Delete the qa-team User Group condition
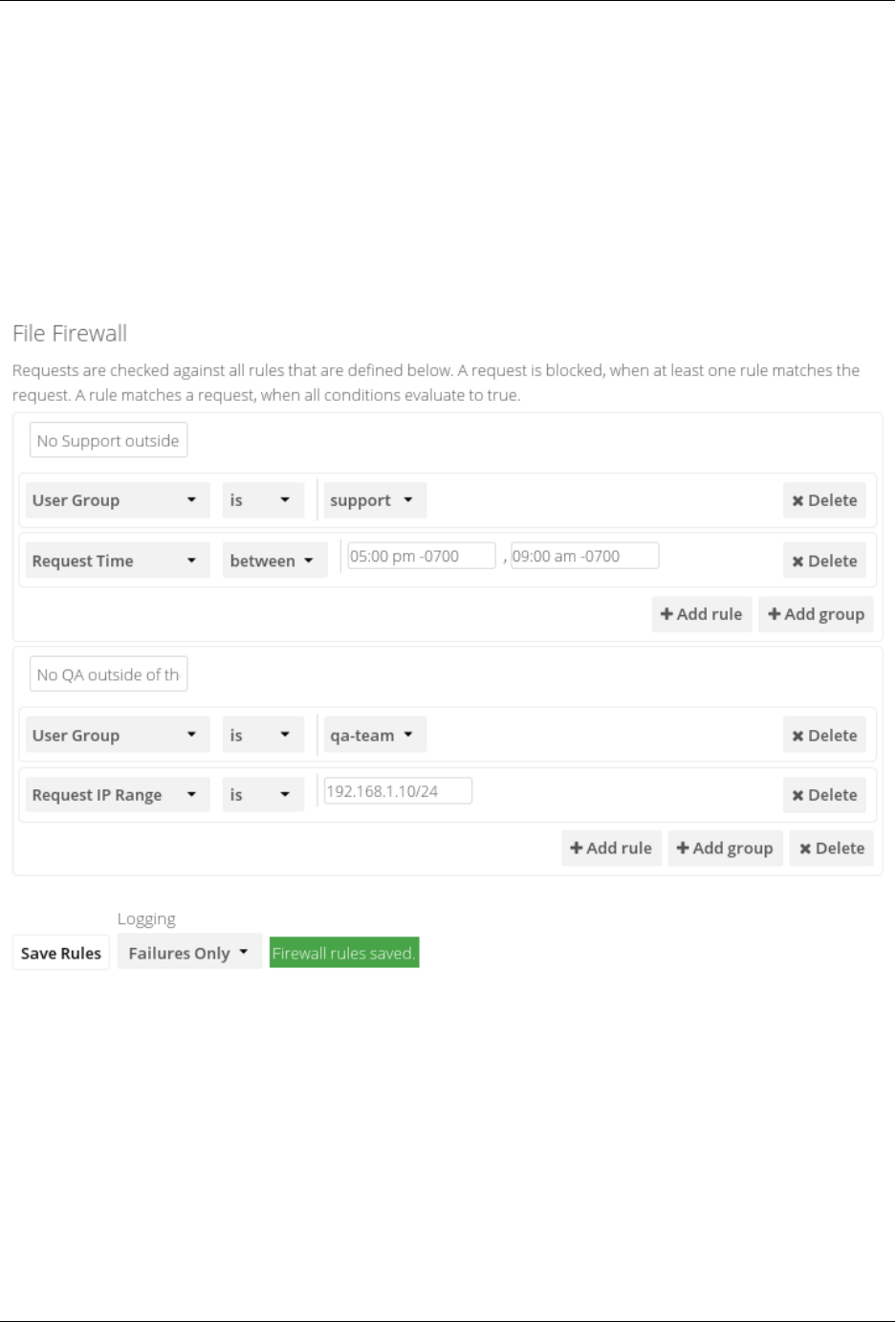 point(824,736)
